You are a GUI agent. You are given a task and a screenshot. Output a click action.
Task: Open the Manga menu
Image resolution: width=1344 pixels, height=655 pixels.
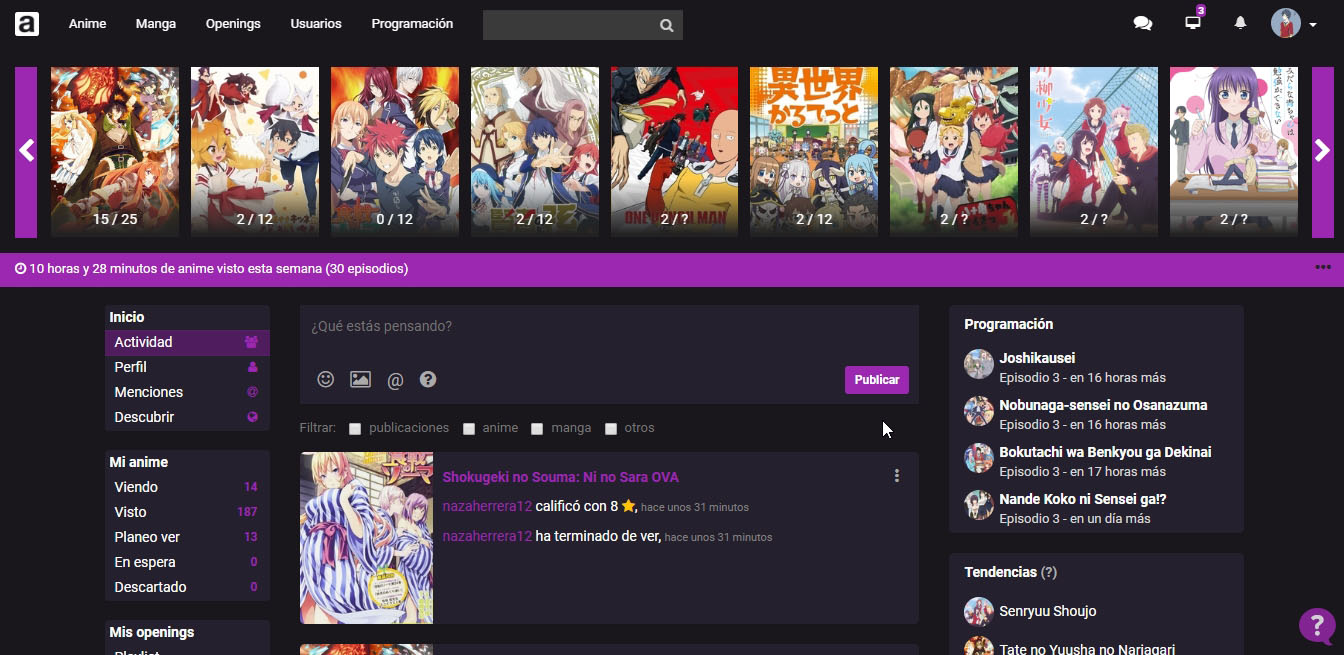(156, 24)
